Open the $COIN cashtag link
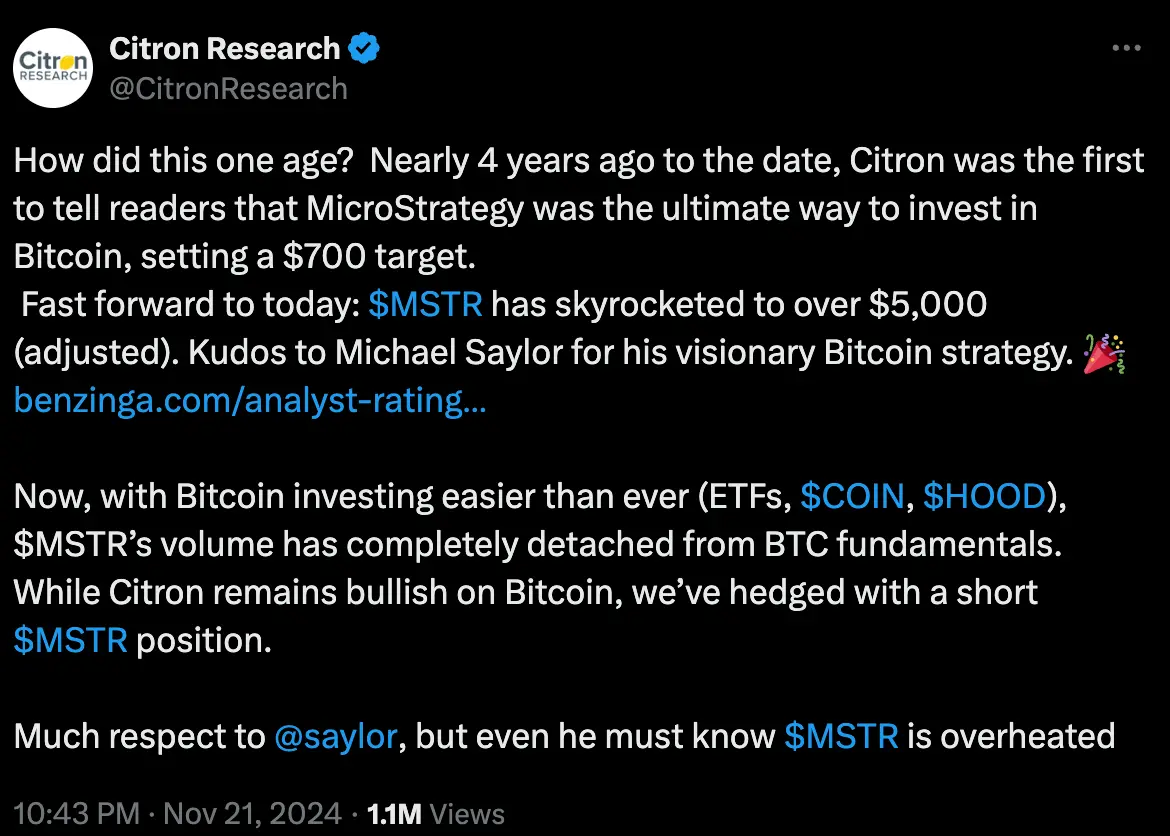Image resolution: width=1170 pixels, height=836 pixels. coord(853,496)
